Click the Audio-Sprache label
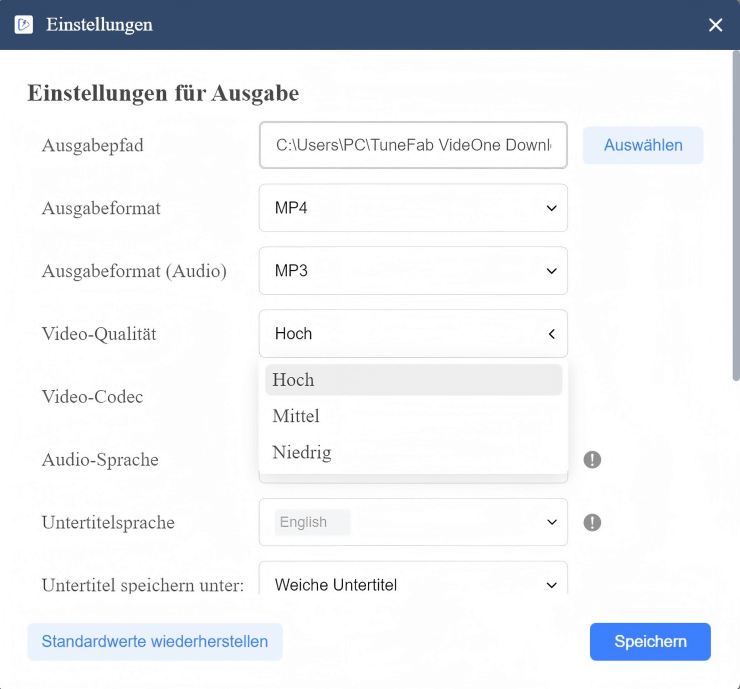740x689 pixels. pos(100,460)
